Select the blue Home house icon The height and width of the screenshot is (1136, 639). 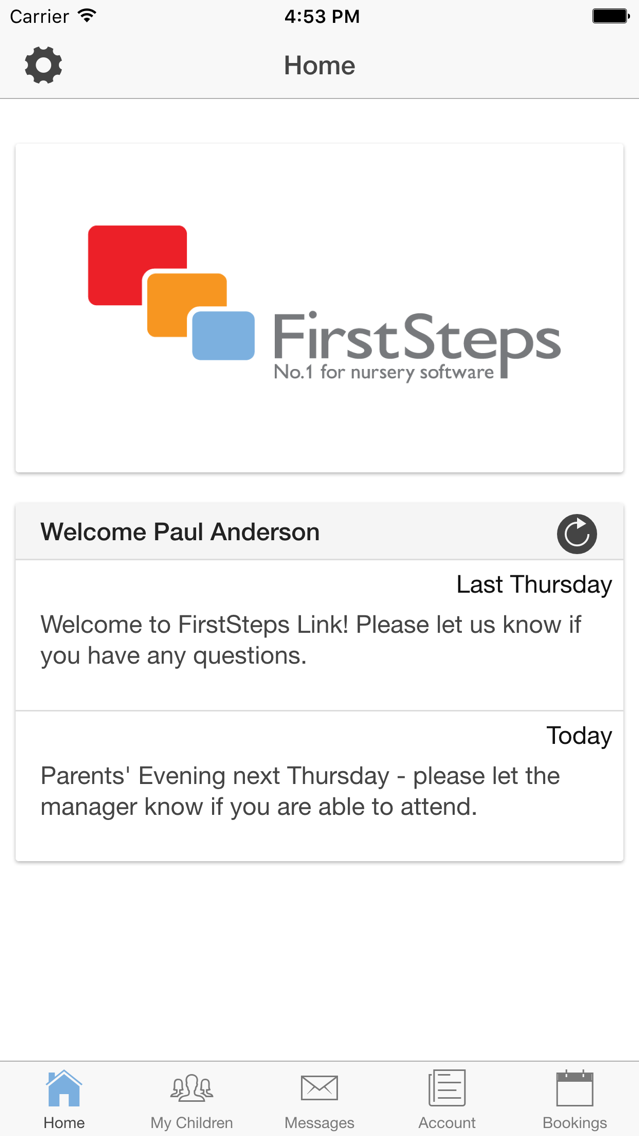[x=64, y=1088]
